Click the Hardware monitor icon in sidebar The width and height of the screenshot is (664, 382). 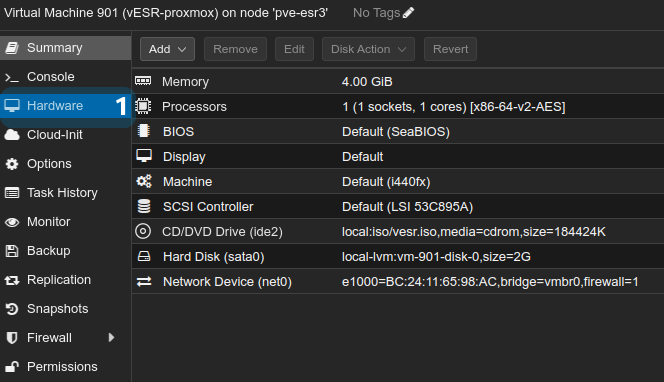12,105
